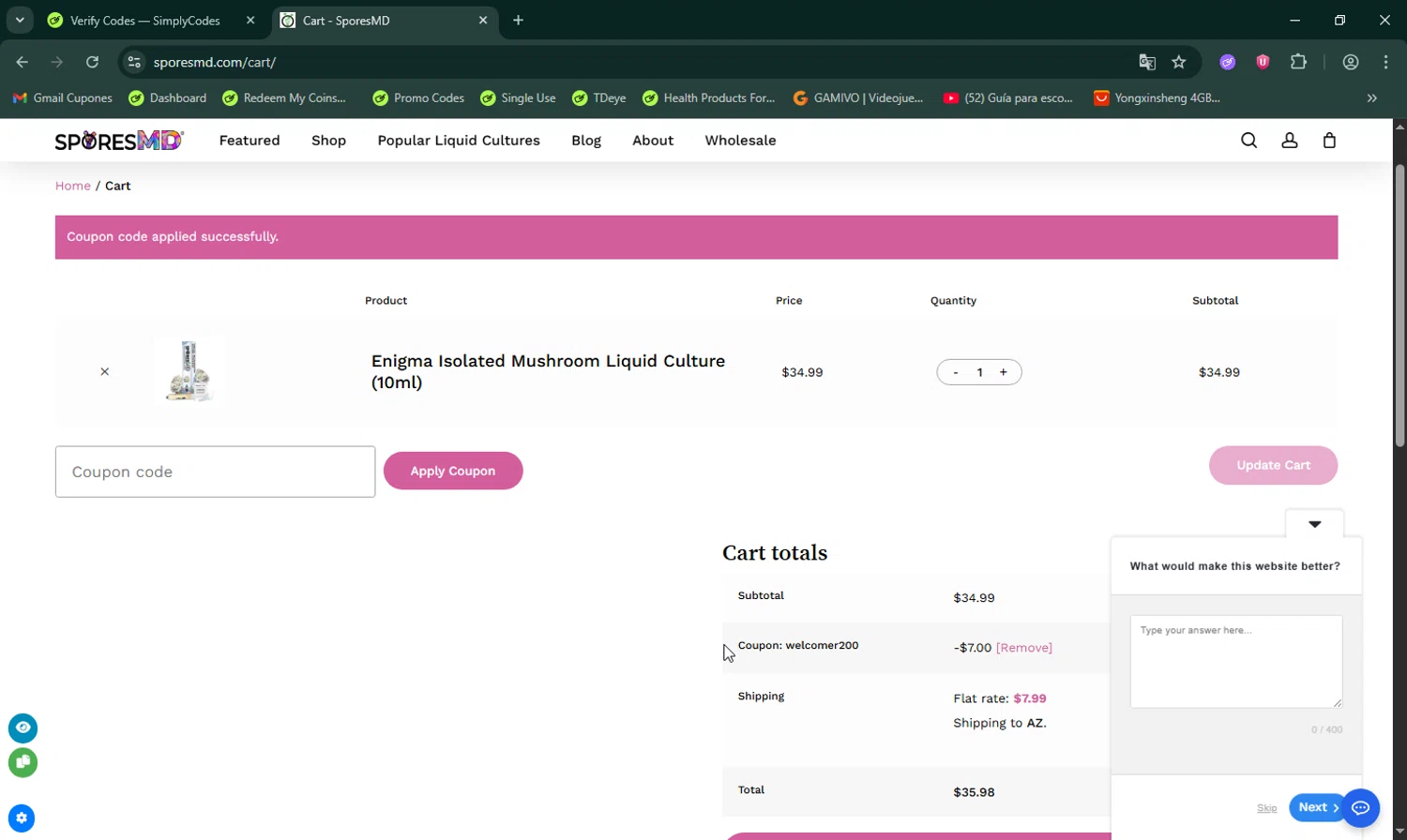This screenshot has width=1407, height=840.
Task: Collapse the feedback survey with the caret tab
Action: tap(1315, 524)
